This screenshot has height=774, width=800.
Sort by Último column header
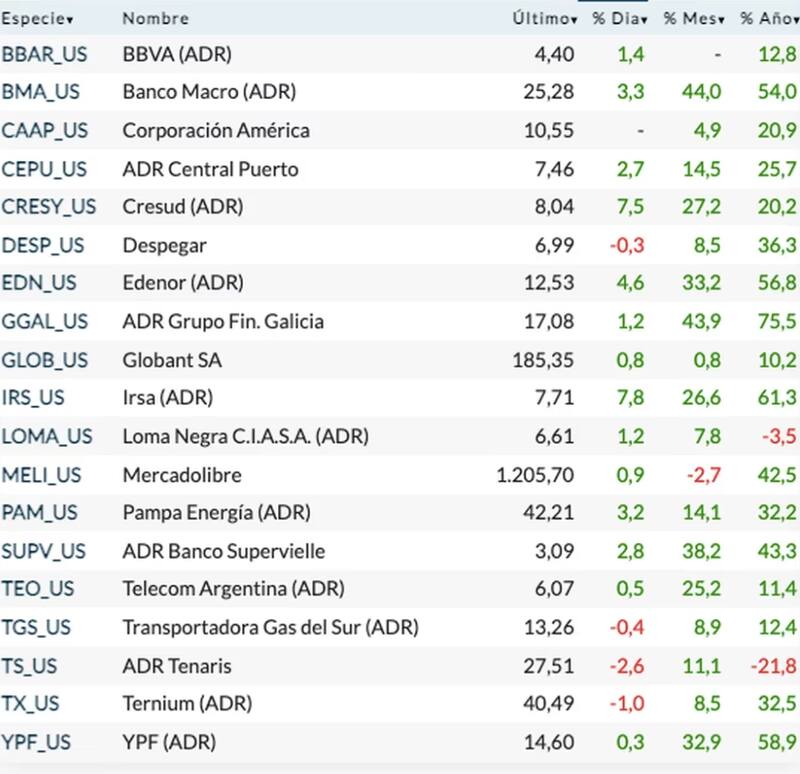[545, 18]
